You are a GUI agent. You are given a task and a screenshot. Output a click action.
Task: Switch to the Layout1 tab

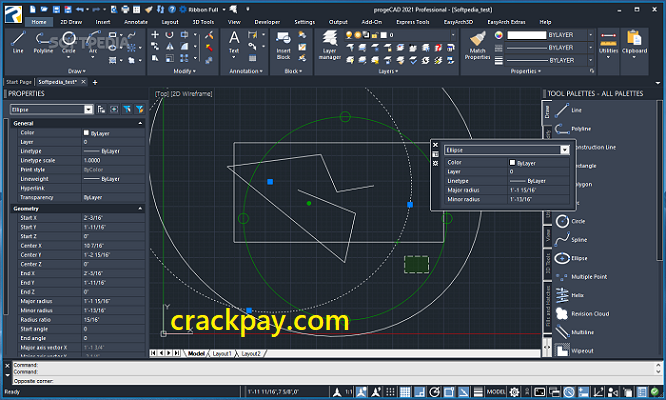click(x=222, y=353)
